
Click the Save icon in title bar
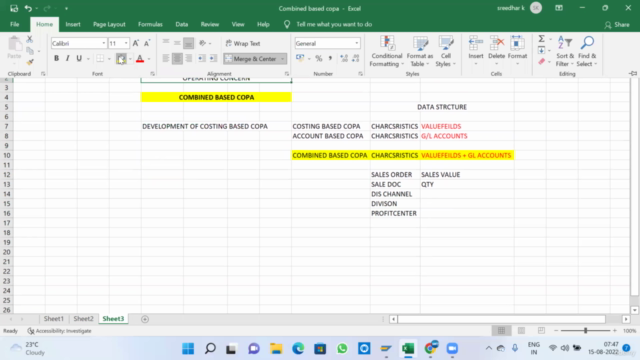(14, 8)
